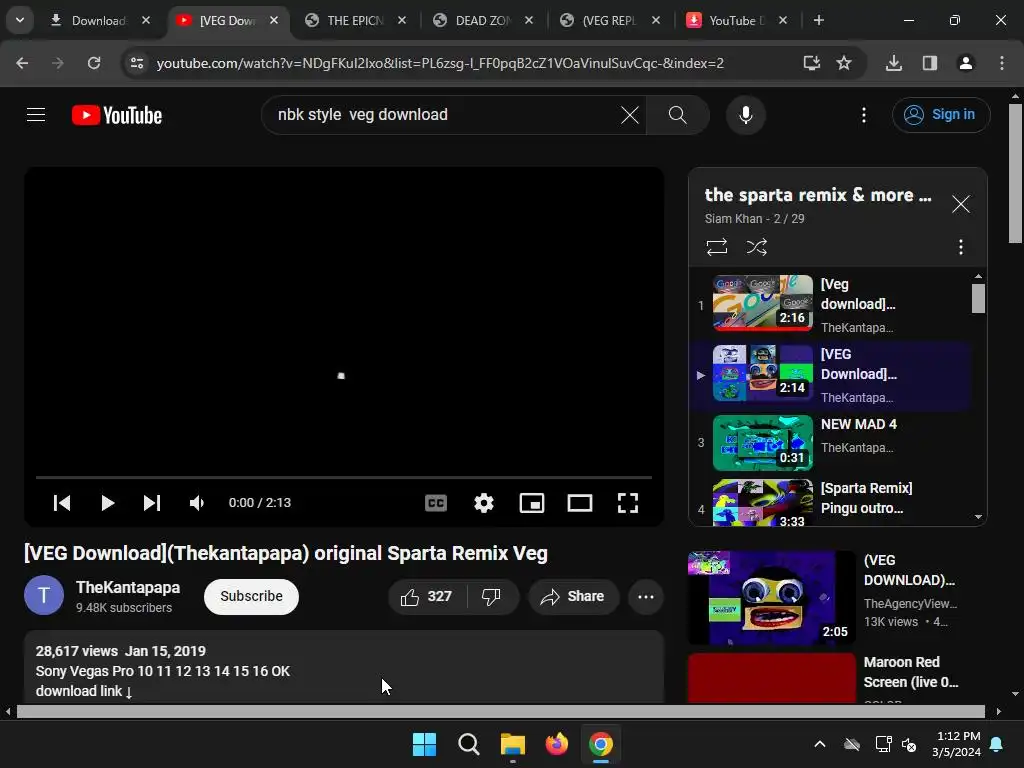Share this video
The width and height of the screenshot is (1024, 768).
[573, 596]
